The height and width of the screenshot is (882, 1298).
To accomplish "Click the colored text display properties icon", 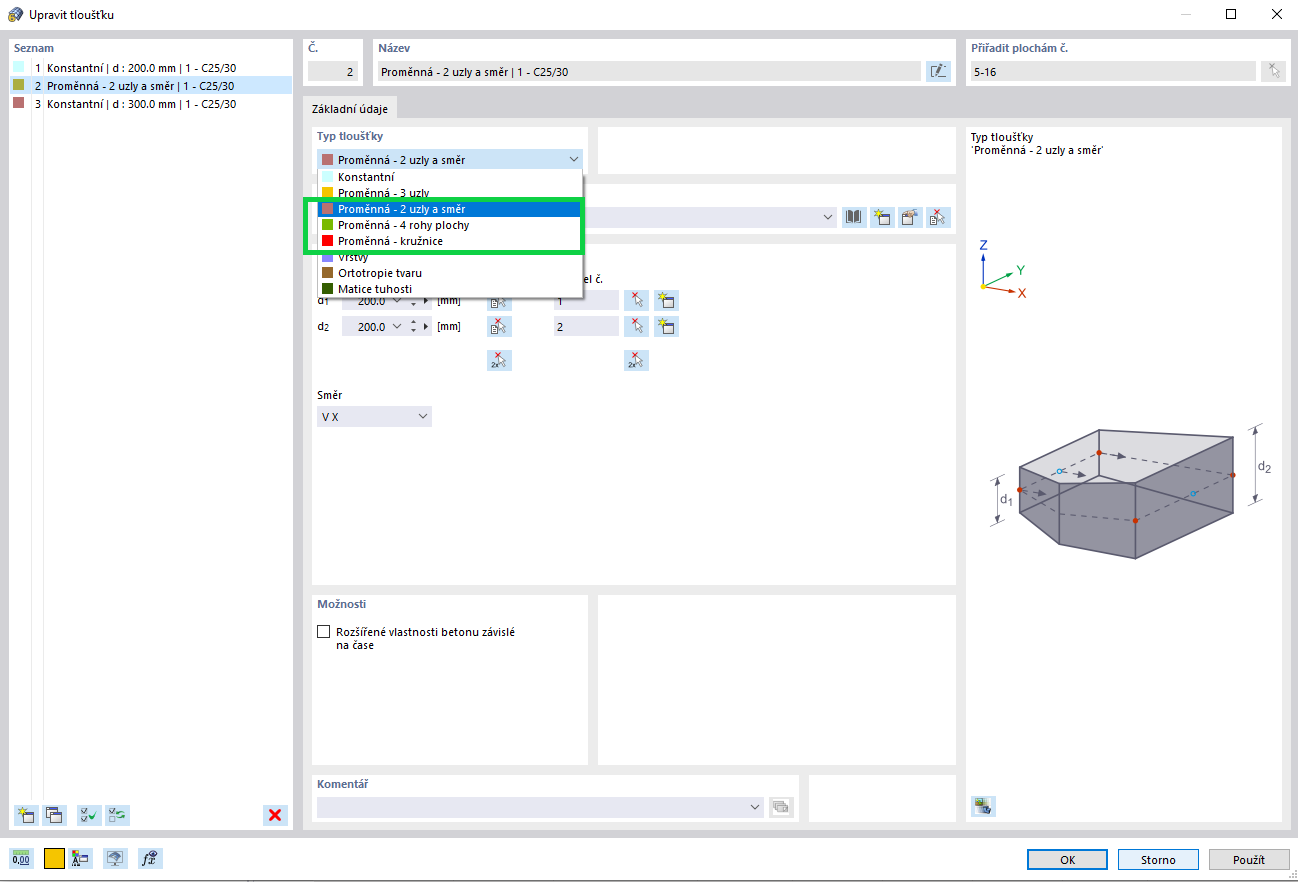I will tap(82, 858).
